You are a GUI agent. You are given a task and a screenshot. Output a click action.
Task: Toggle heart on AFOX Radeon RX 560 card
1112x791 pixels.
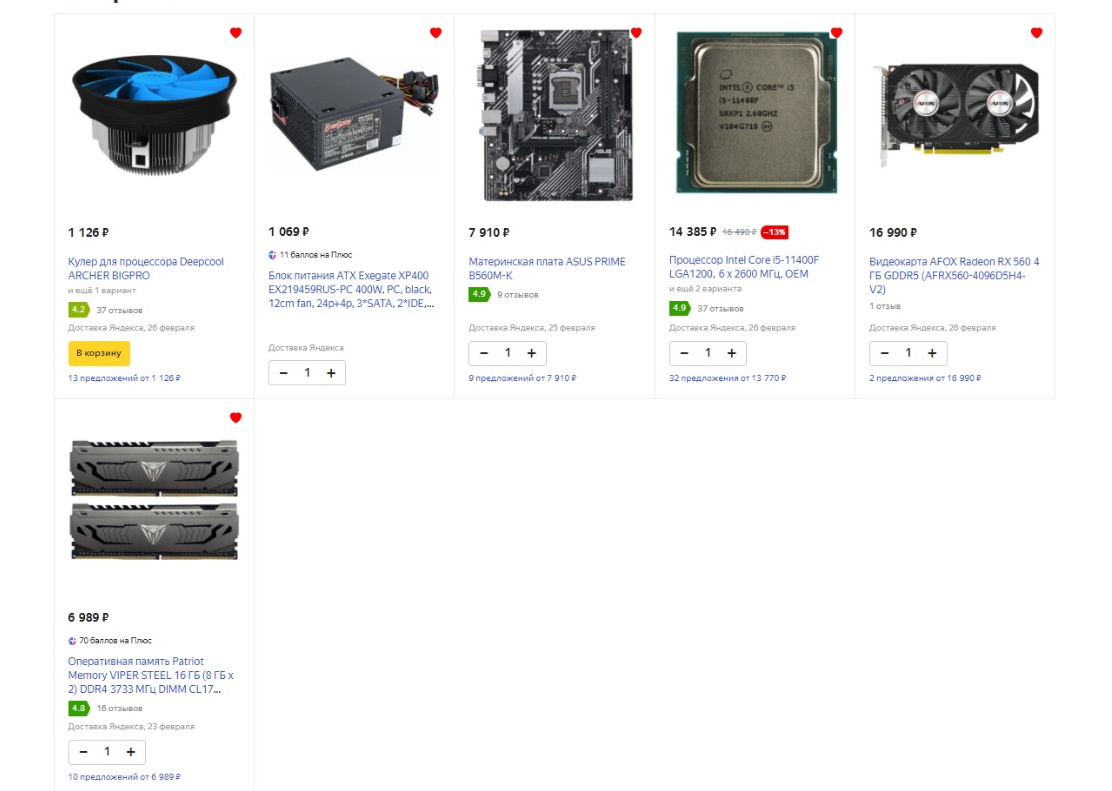tap(1036, 33)
